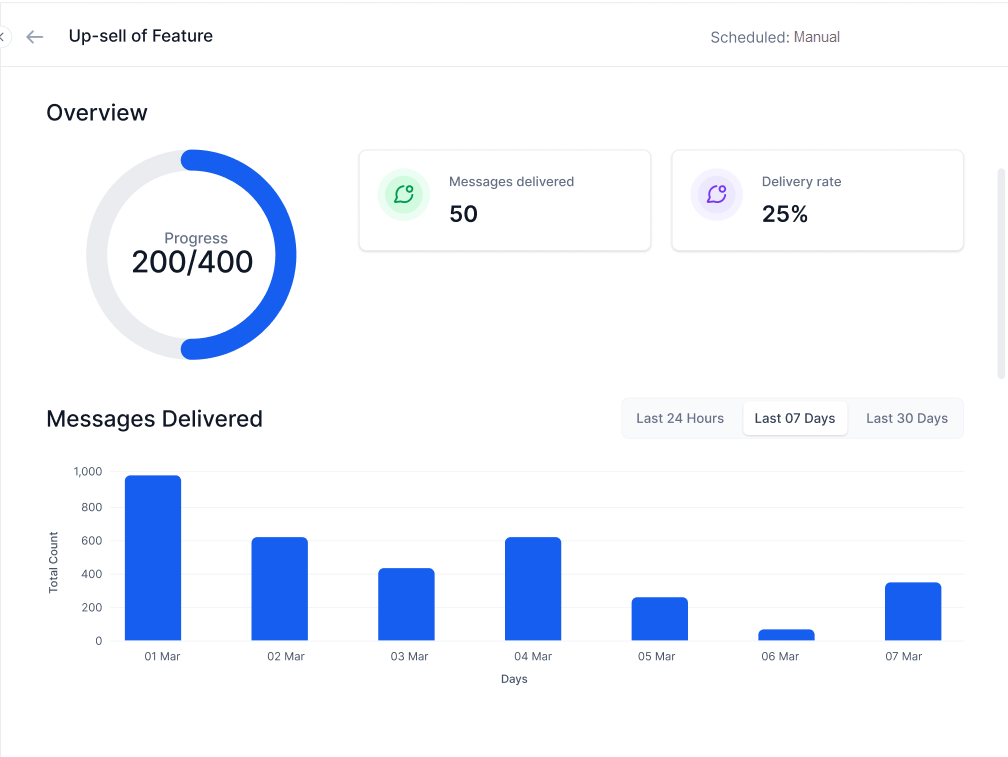Click the Up-sell of Feature title

[x=141, y=36]
